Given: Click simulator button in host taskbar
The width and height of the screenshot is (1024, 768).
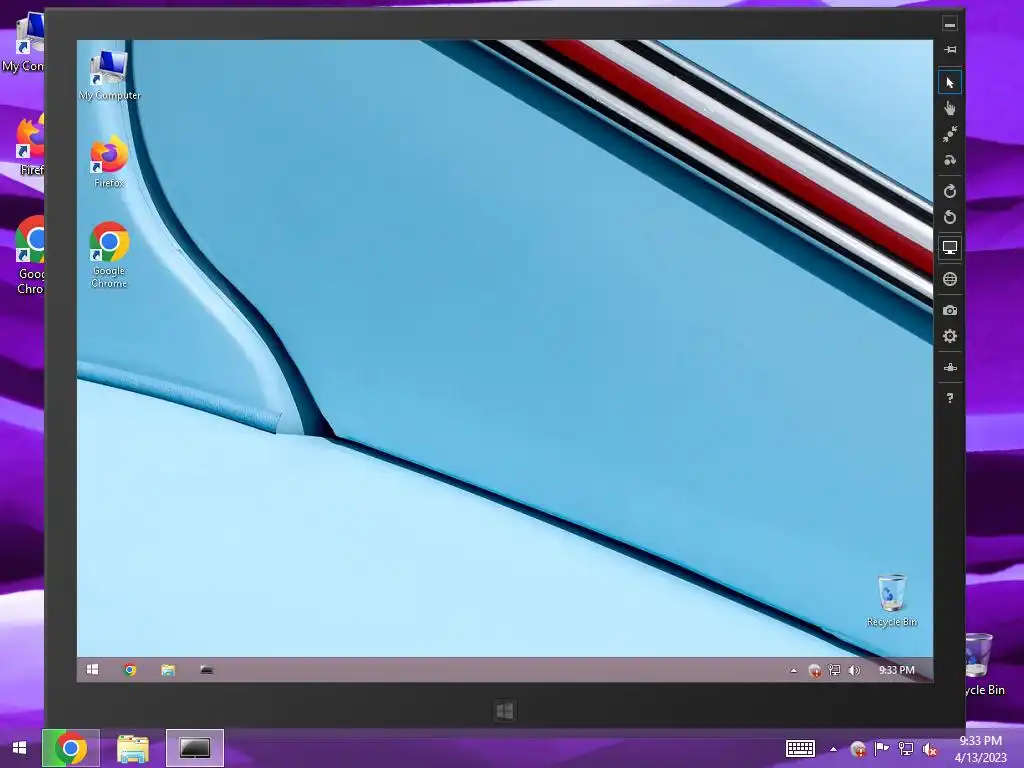Looking at the screenshot, I should (x=195, y=748).
